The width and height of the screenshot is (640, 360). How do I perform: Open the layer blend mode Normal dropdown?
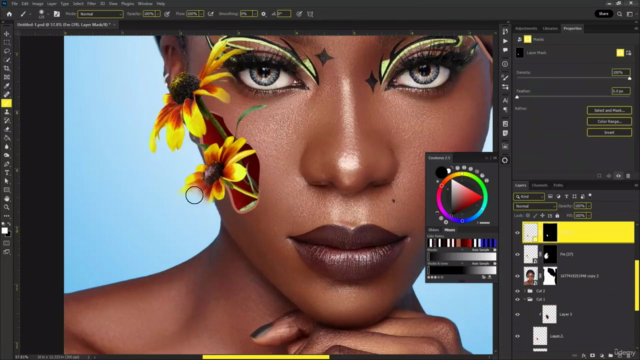pyautogui.click(x=535, y=206)
